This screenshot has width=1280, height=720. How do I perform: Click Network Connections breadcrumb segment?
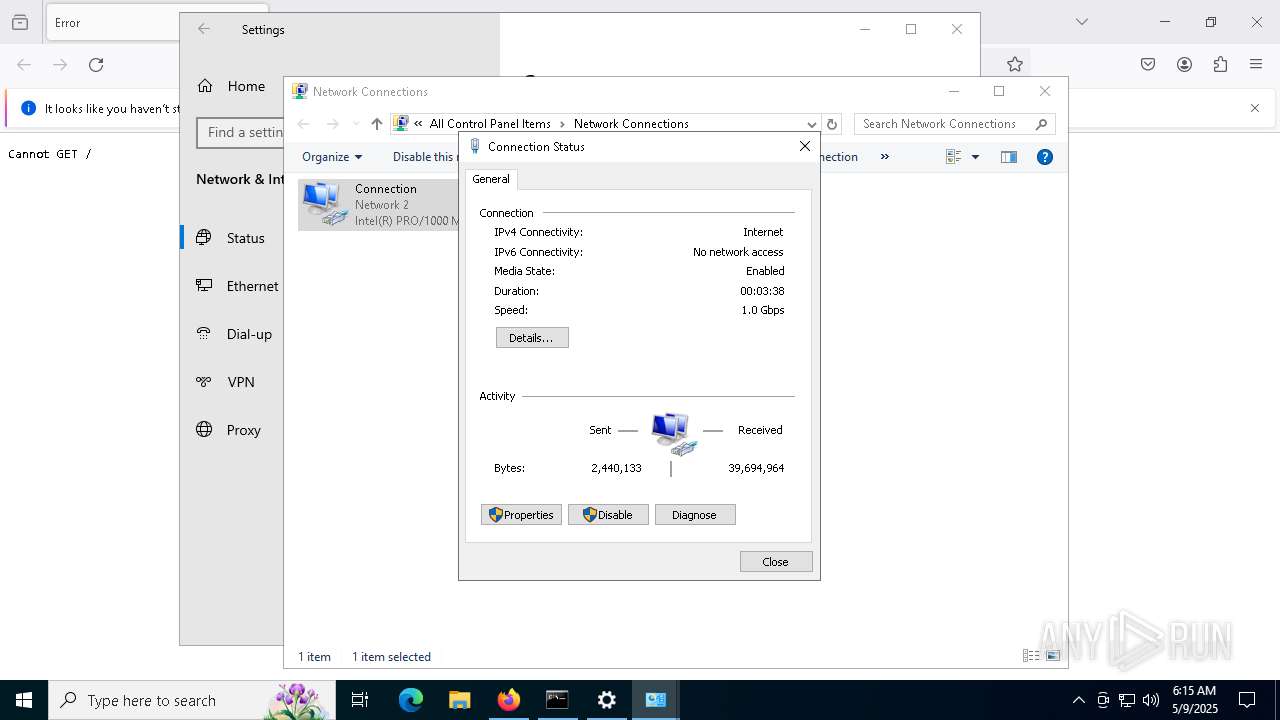click(631, 124)
